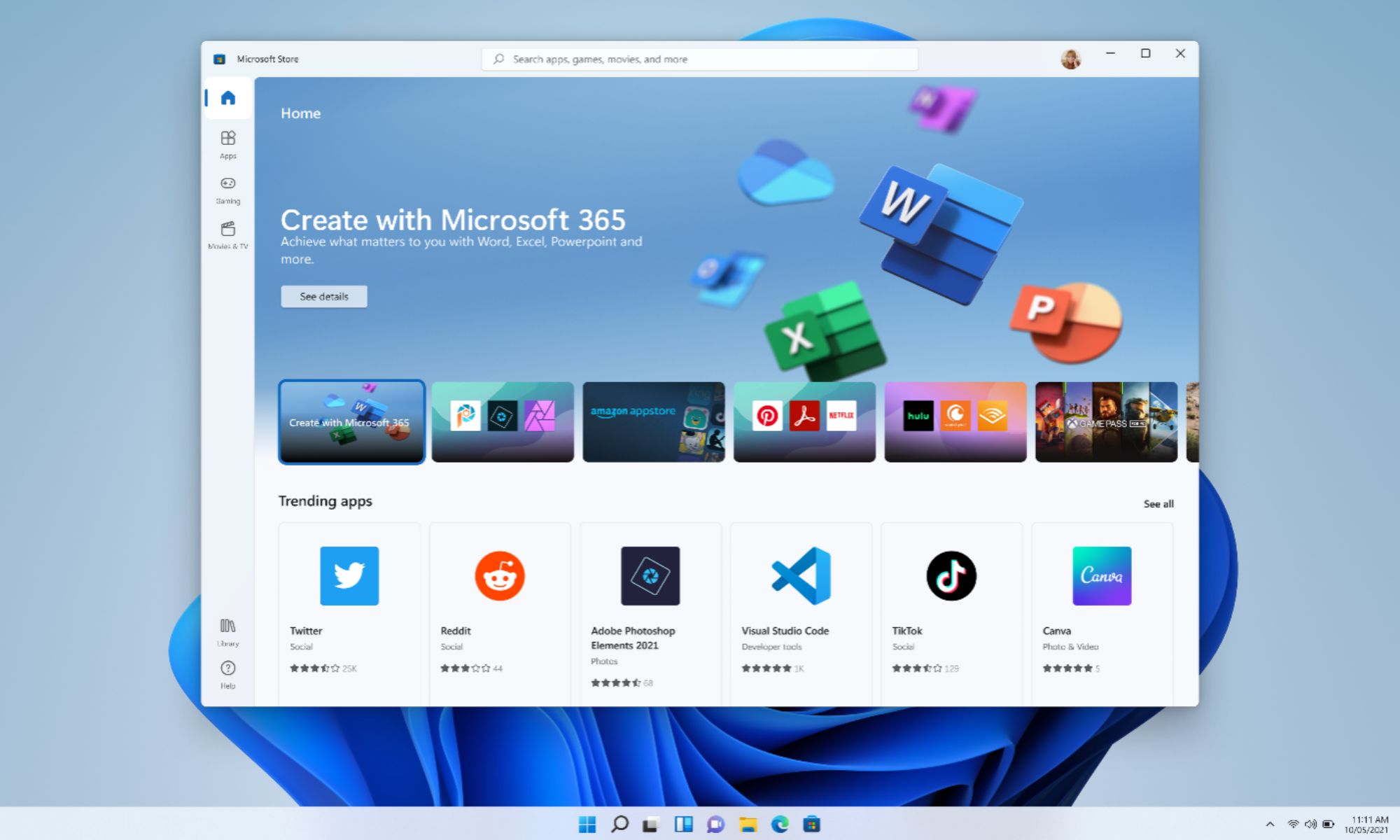Select the Game Pass banner thumbnail
This screenshot has width=1400, height=840.
[x=1106, y=421]
